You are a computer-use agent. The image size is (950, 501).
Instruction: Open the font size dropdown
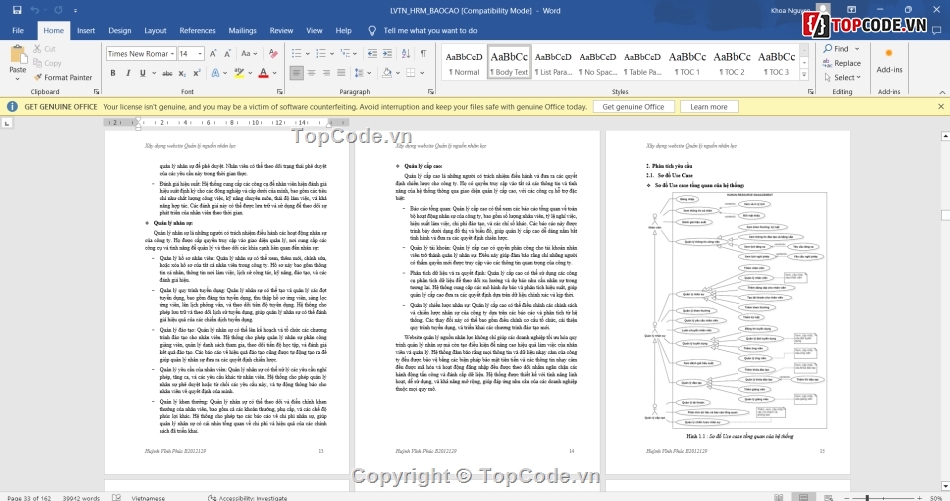200,53
